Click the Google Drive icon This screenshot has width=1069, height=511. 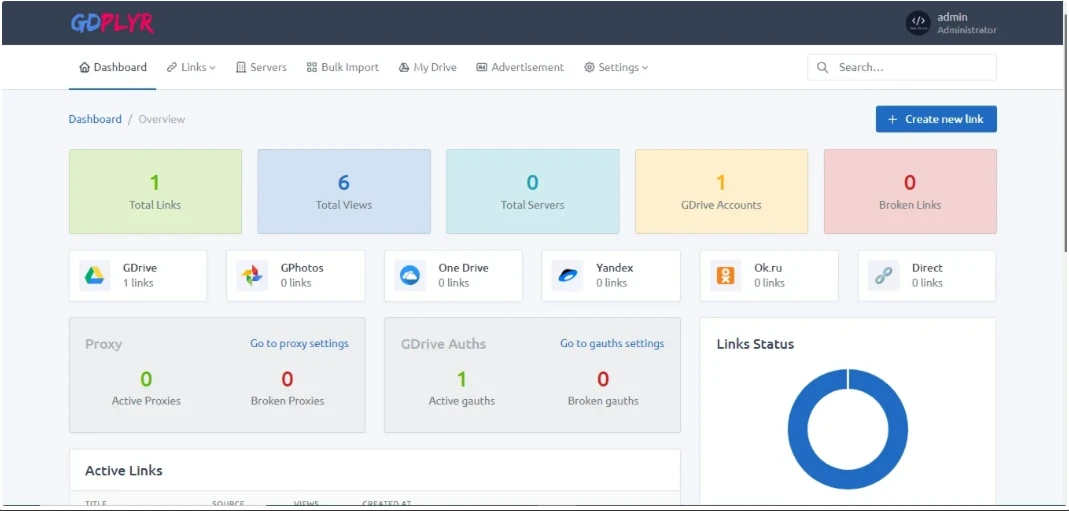tap(95, 276)
